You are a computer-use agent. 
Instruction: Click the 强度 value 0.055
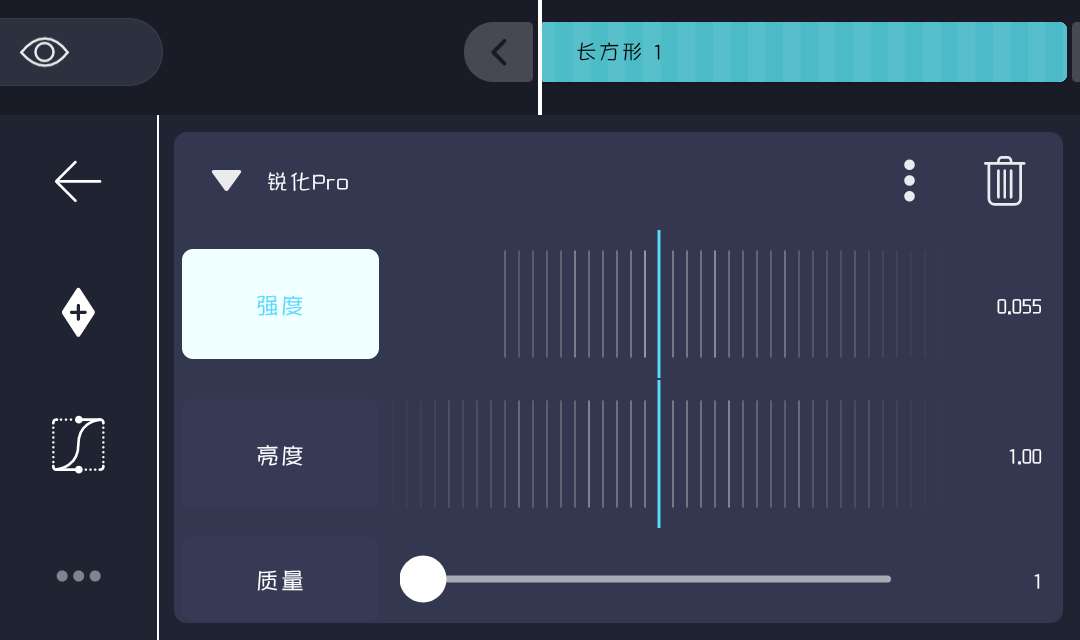[x=1019, y=307]
